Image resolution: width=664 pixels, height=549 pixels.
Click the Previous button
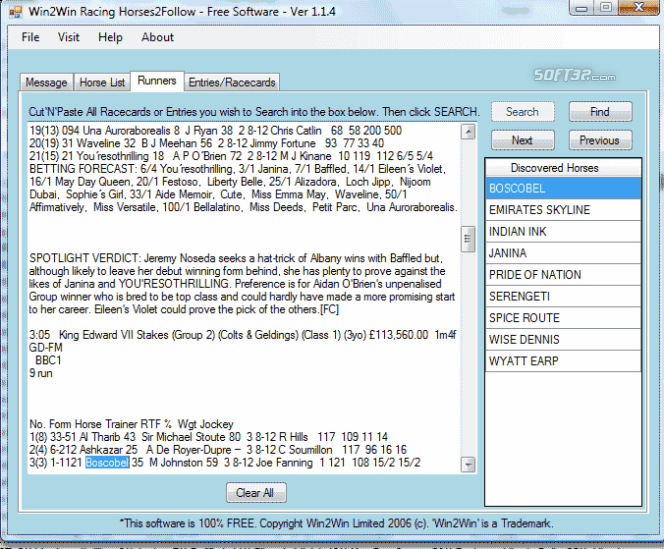[600, 140]
